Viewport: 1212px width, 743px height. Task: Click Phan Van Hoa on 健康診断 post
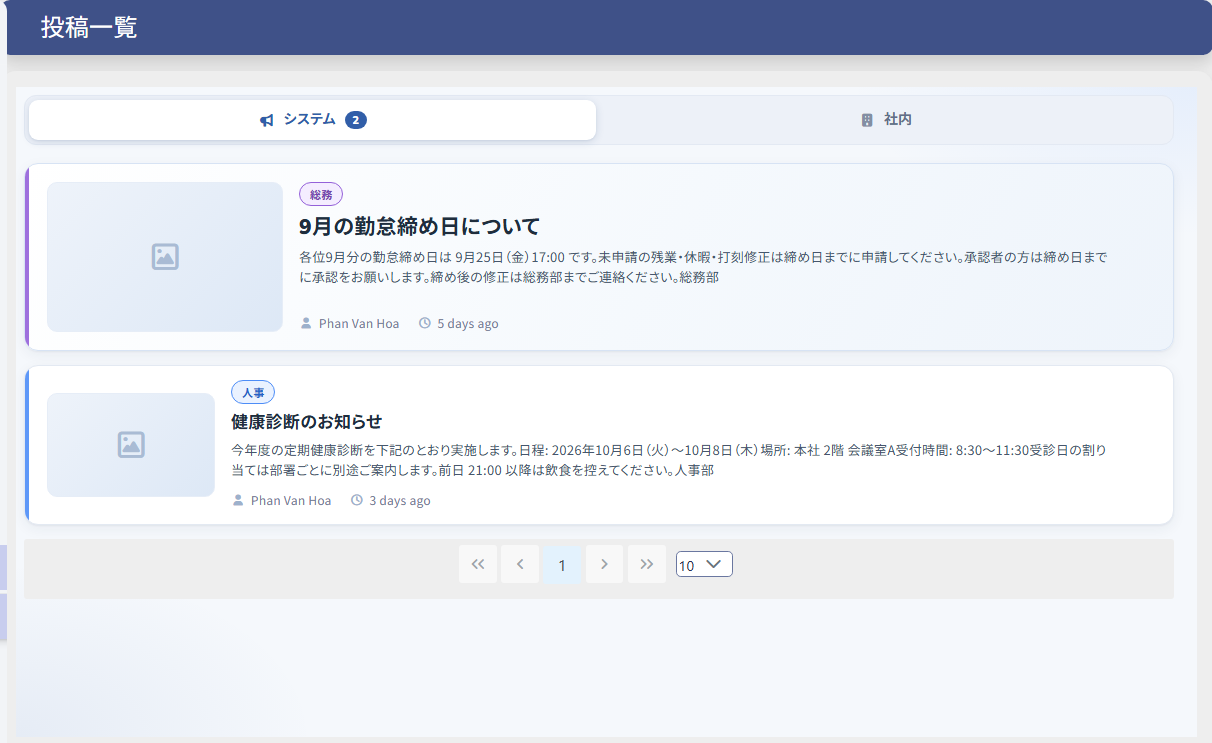291,500
